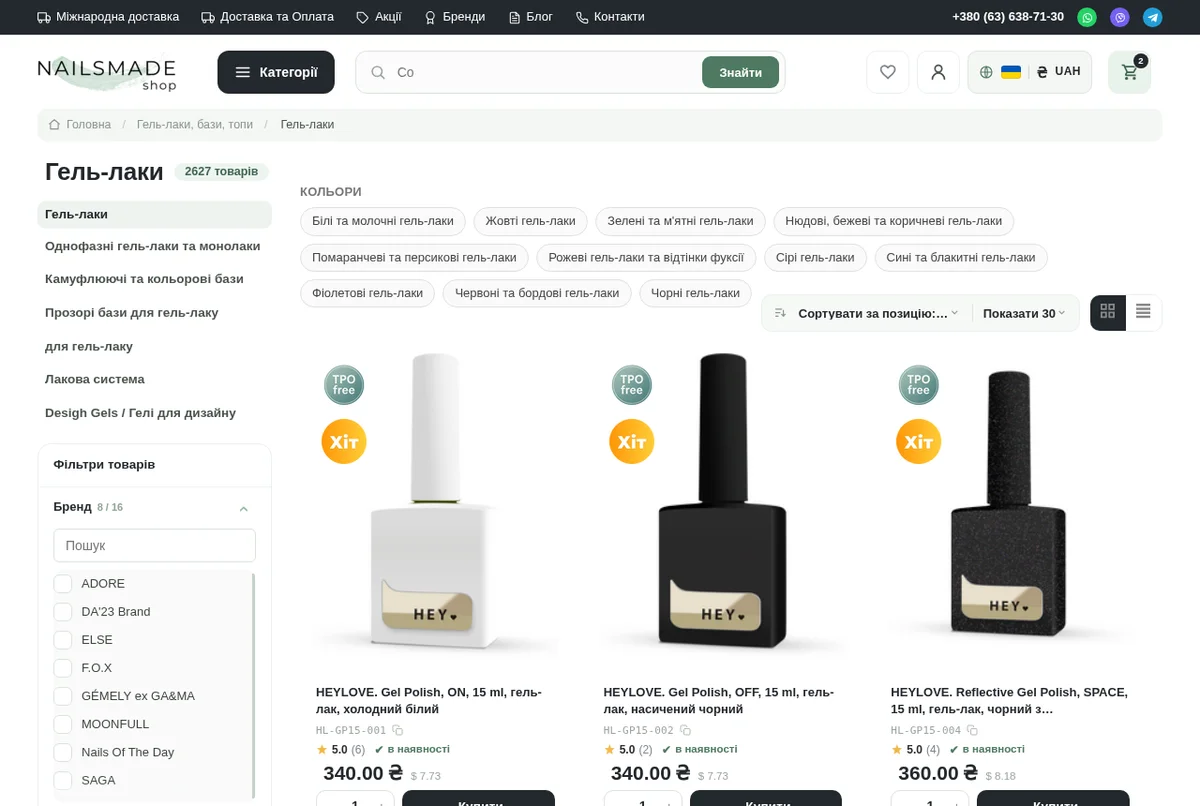Click the main search input field
The width and height of the screenshot is (1200, 806).
click(545, 72)
